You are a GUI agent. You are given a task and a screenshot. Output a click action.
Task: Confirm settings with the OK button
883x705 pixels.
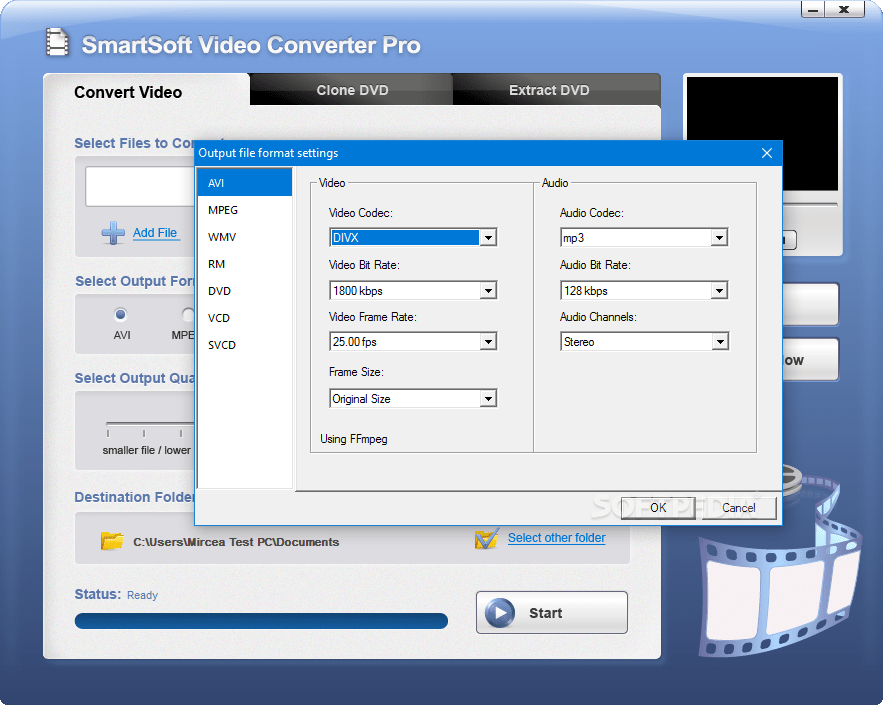657,508
